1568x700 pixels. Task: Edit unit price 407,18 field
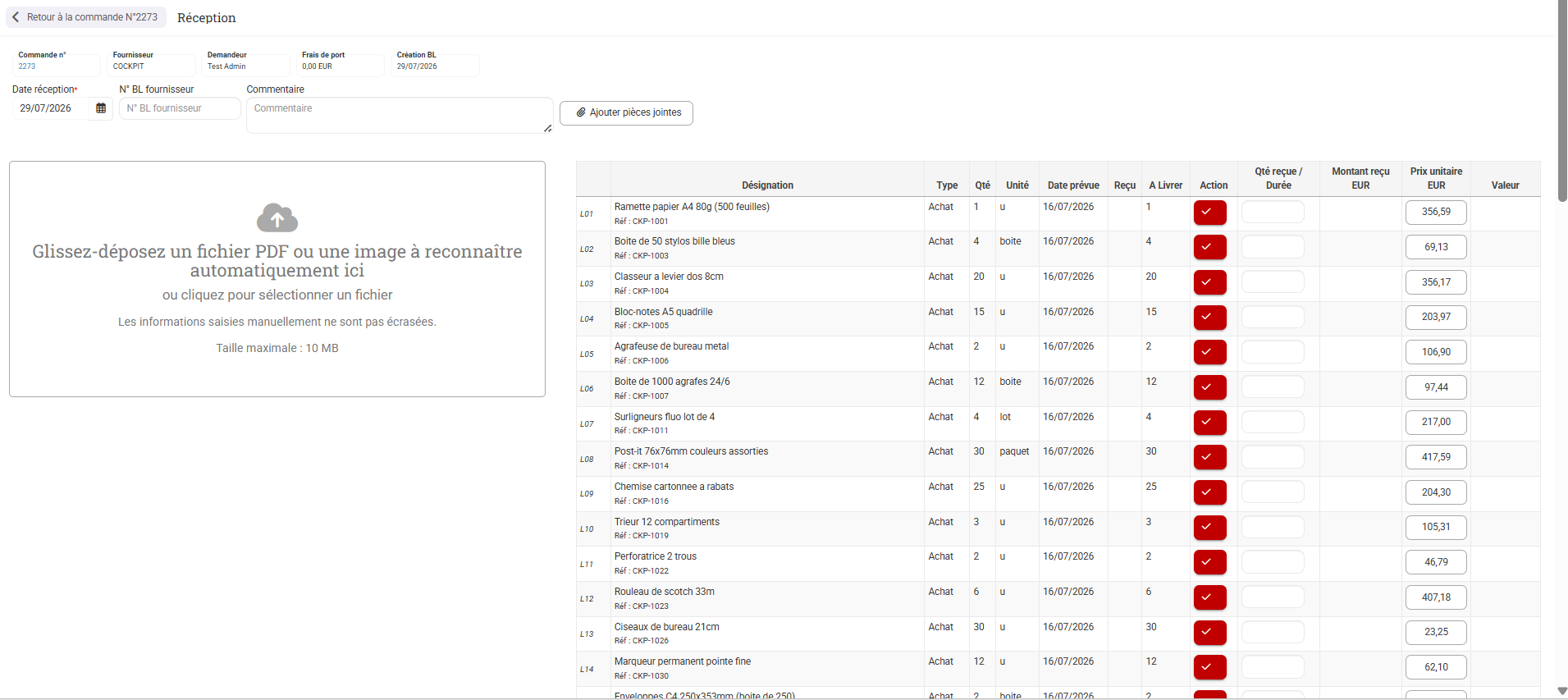pyautogui.click(x=1436, y=597)
